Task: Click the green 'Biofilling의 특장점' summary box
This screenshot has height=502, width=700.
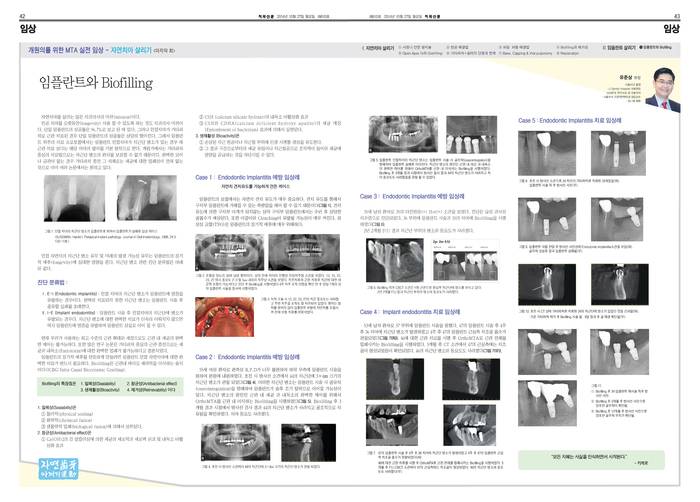Action: point(110,387)
